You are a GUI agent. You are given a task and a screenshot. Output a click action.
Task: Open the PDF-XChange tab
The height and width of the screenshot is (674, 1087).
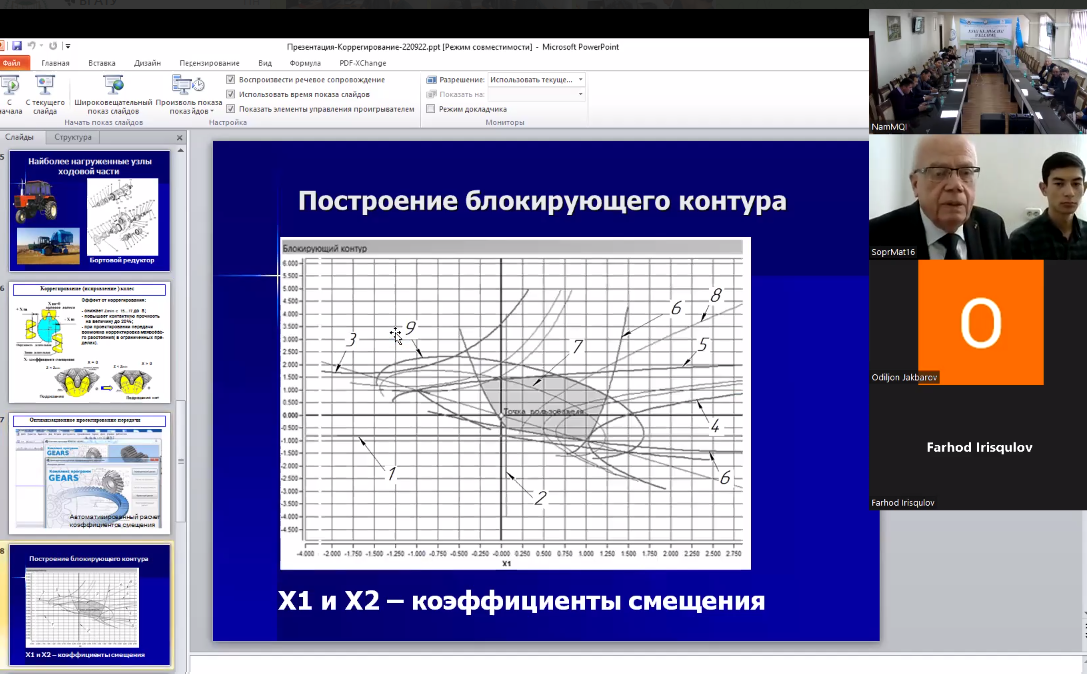pos(359,63)
